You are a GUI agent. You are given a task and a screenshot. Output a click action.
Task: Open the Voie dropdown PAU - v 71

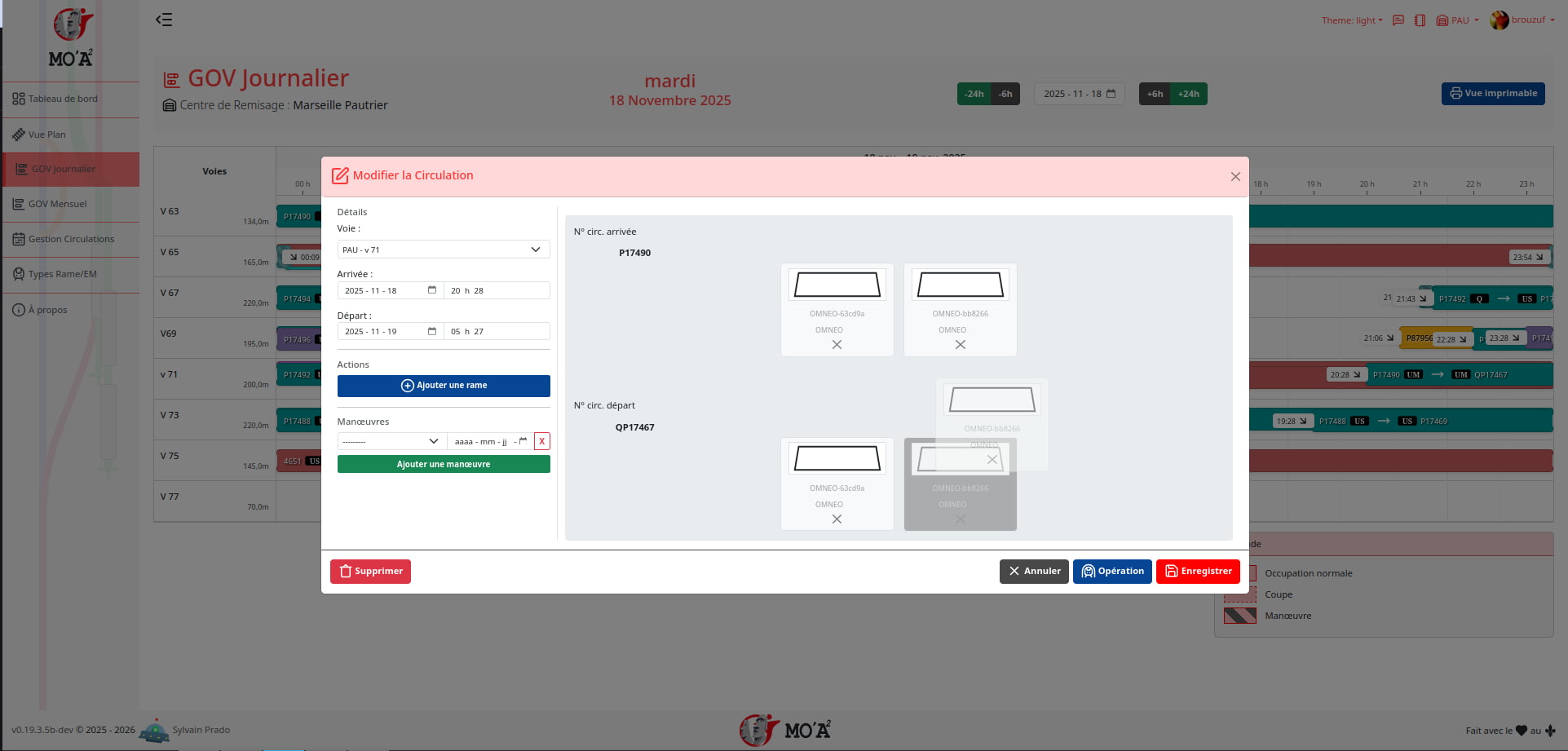click(443, 250)
